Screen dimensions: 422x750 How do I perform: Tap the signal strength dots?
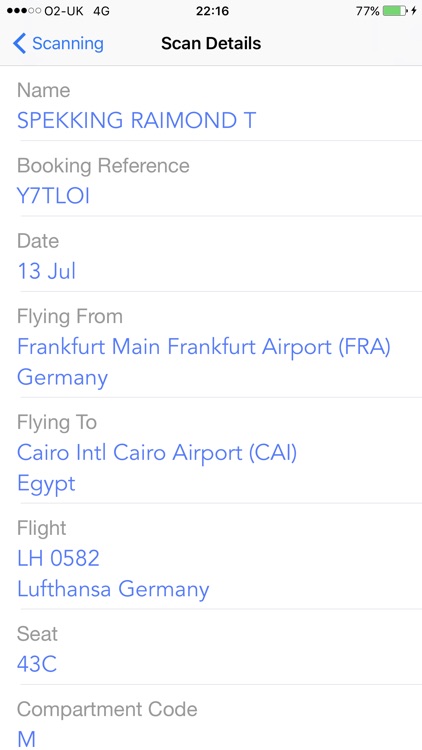tap(23, 11)
